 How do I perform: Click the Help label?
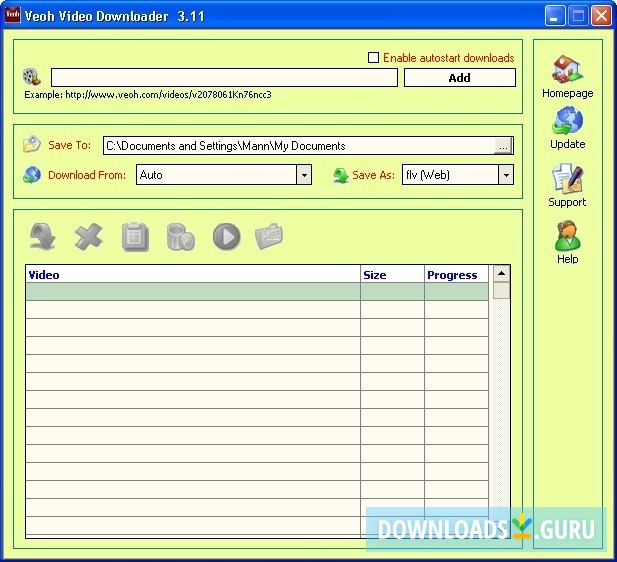pyautogui.click(x=567, y=259)
